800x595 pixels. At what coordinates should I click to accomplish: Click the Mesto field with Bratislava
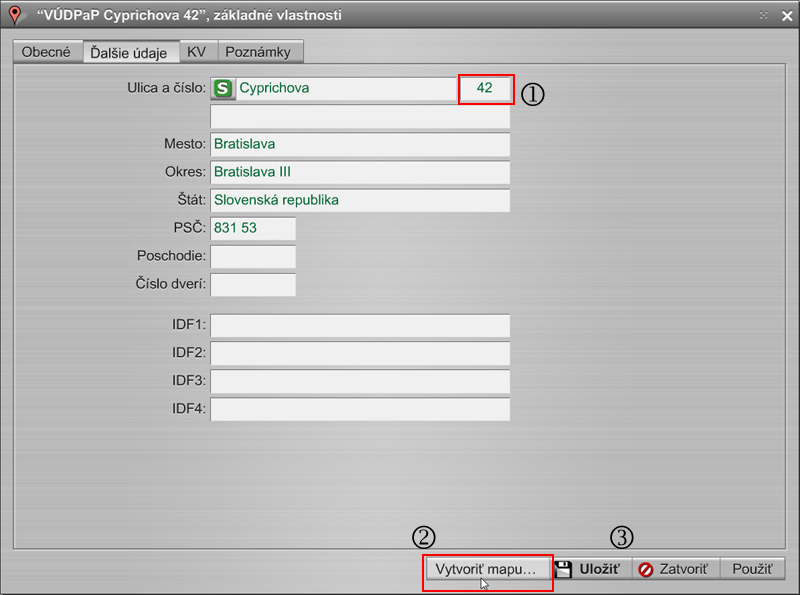[360, 145]
